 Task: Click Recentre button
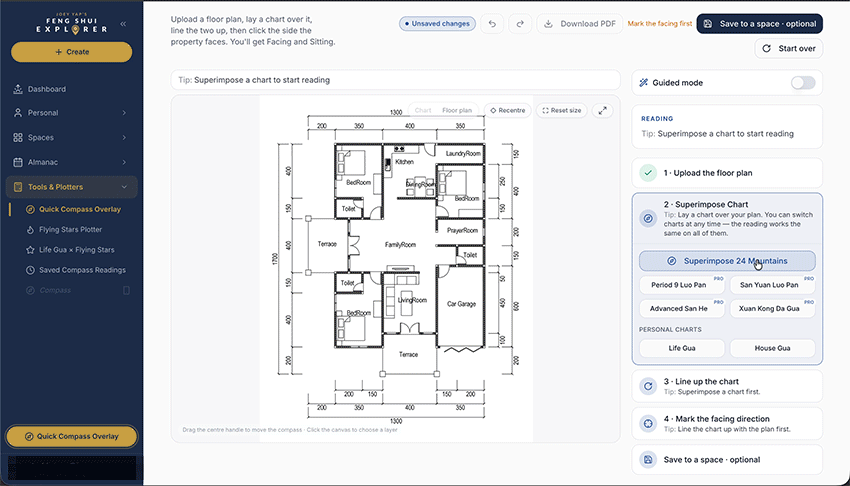(x=507, y=111)
